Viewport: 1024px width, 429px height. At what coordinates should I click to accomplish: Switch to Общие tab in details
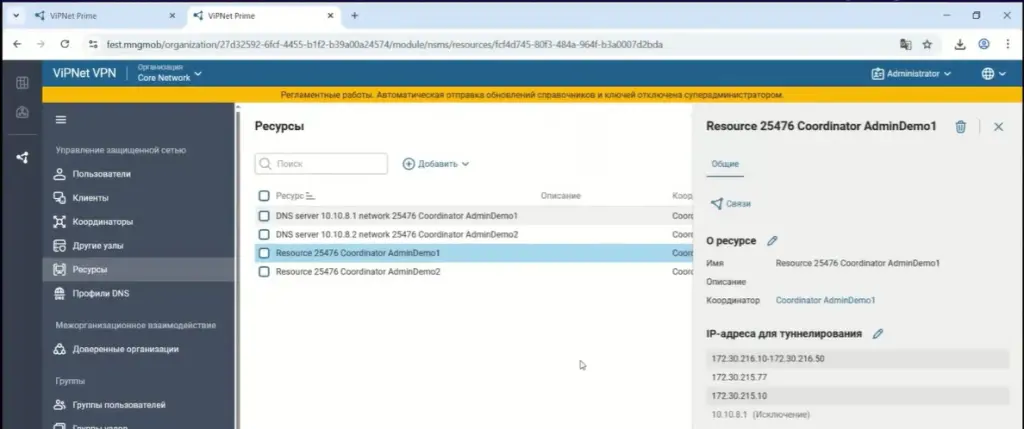[725, 164]
